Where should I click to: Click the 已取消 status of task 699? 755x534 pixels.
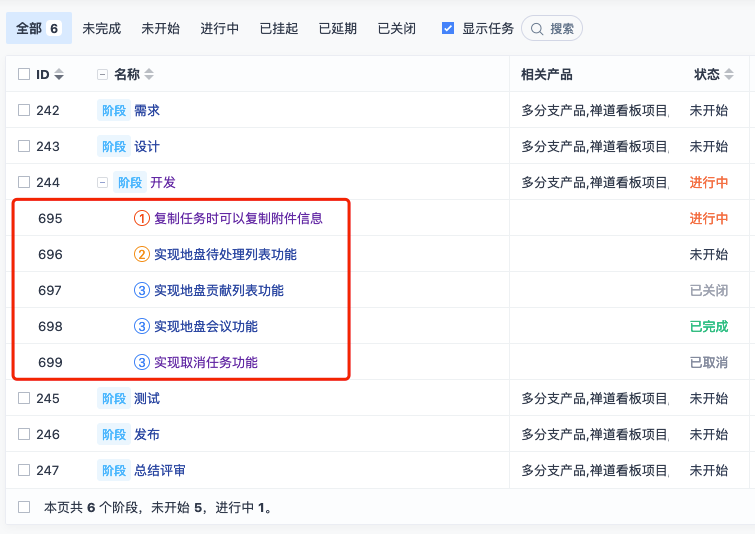click(709, 362)
